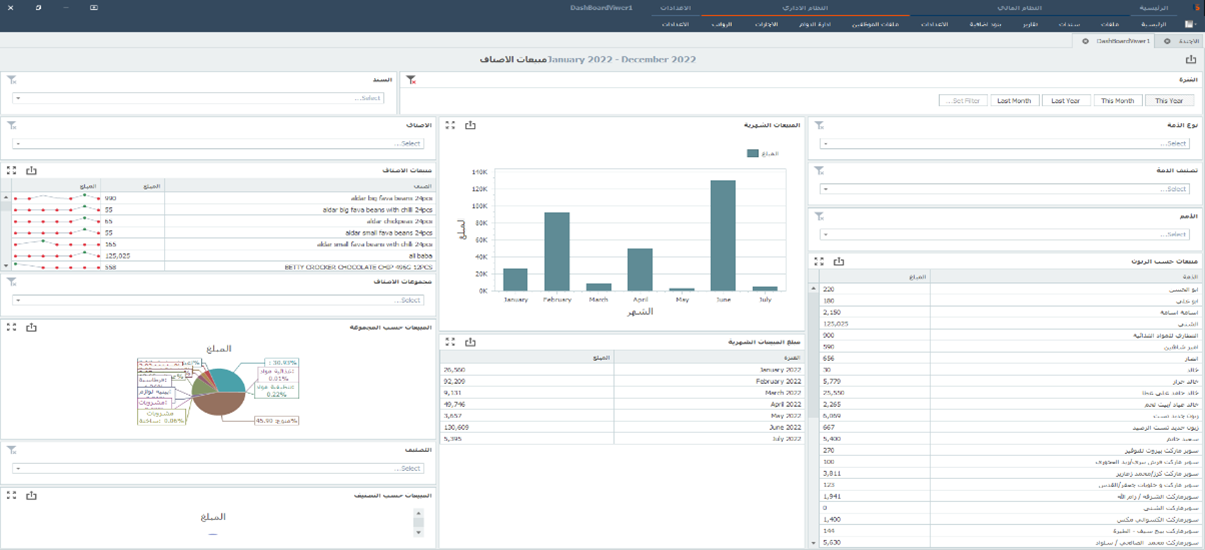Select the This Month period option
The width and height of the screenshot is (1205, 550).
(1117, 100)
